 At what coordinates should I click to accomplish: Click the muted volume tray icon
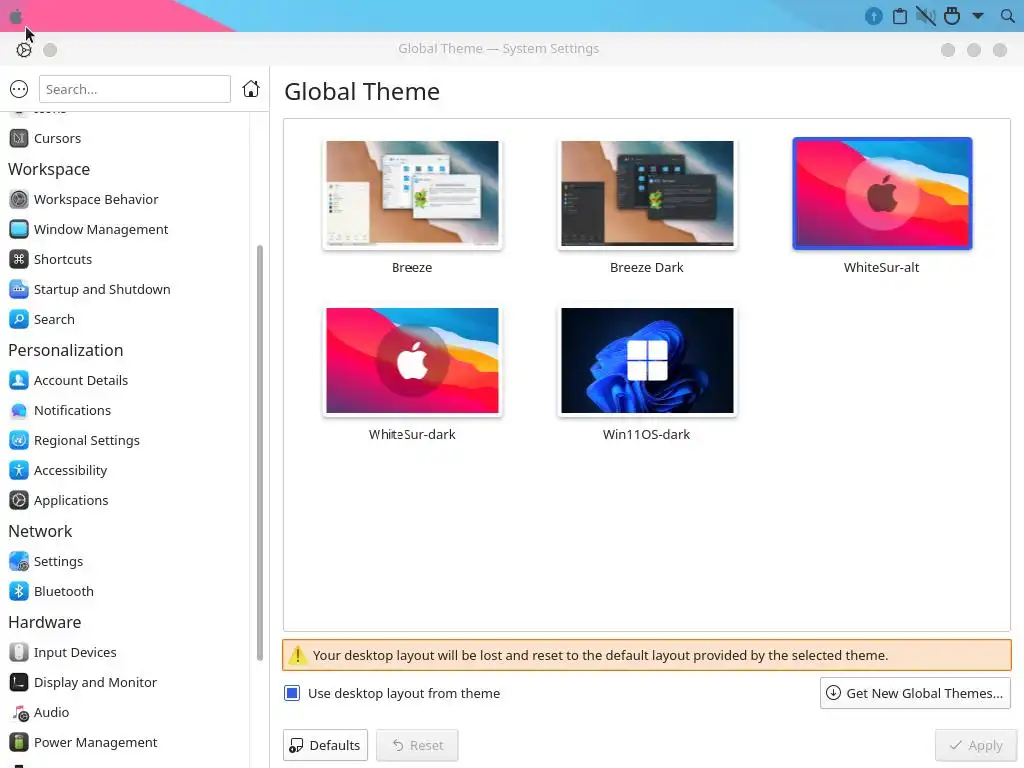point(926,16)
